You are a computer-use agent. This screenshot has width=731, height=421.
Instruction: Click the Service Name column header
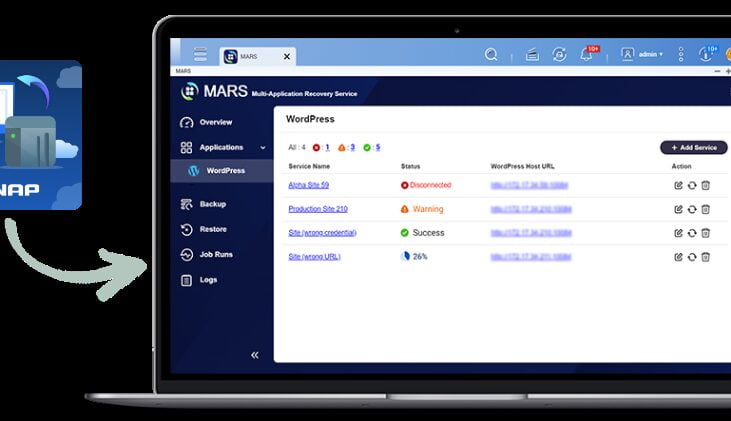(x=309, y=166)
